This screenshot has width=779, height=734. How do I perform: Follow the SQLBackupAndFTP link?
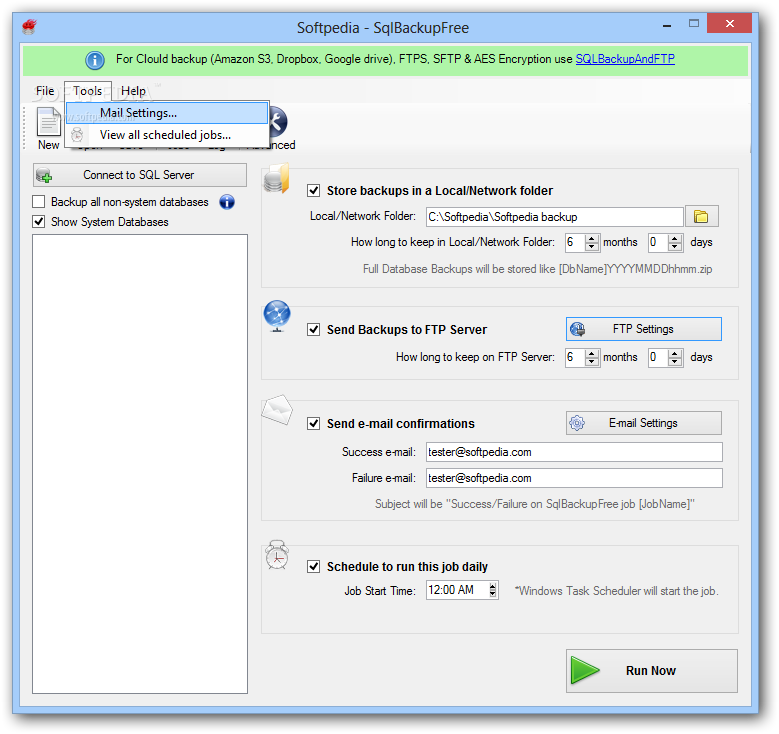tap(624, 59)
